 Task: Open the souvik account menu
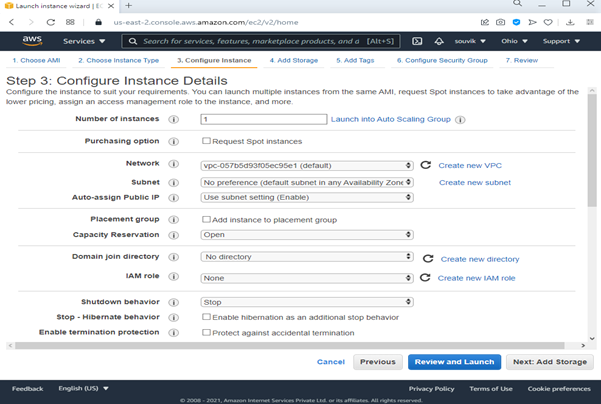470,41
